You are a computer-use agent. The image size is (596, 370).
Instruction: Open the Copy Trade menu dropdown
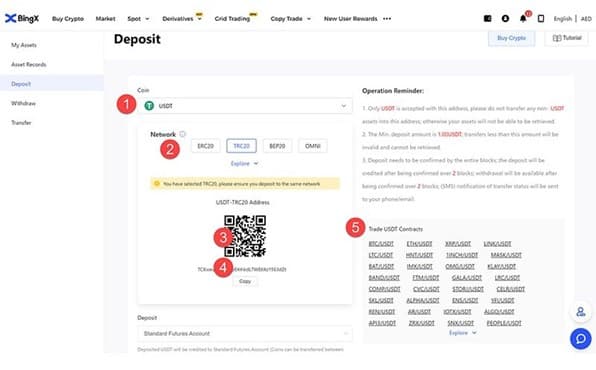tap(290, 19)
